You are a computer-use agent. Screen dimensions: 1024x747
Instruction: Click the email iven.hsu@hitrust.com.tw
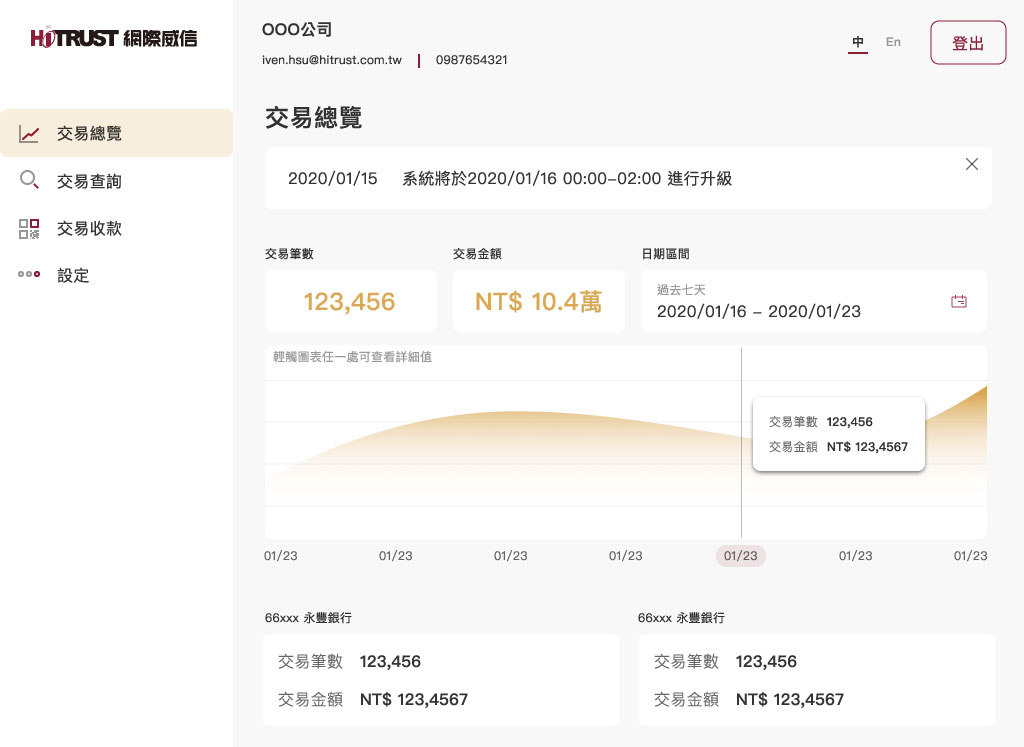click(332, 60)
